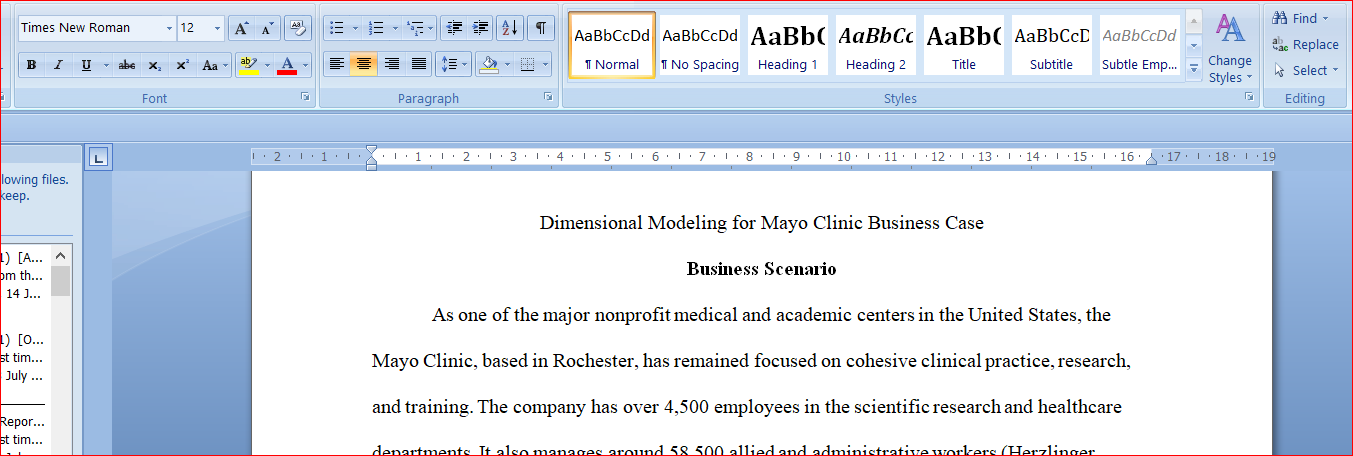
Task: Apply the Subtitle style
Action: (x=1052, y=45)
